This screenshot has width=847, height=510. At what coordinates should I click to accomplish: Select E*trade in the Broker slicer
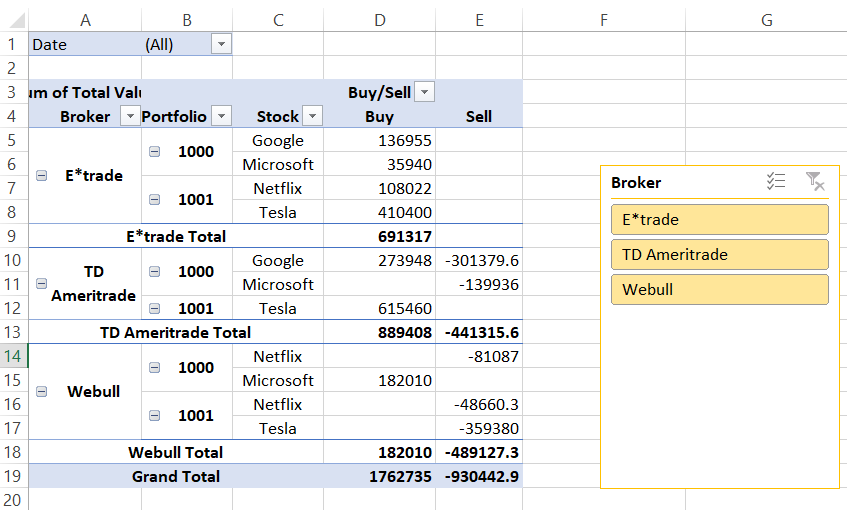click(x=719, y=220)
